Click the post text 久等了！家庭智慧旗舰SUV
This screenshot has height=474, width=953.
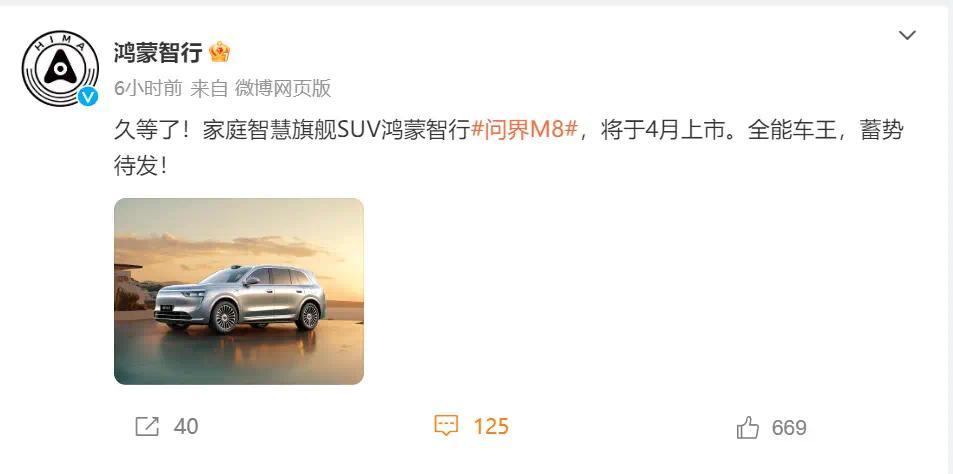click(247, 131)
